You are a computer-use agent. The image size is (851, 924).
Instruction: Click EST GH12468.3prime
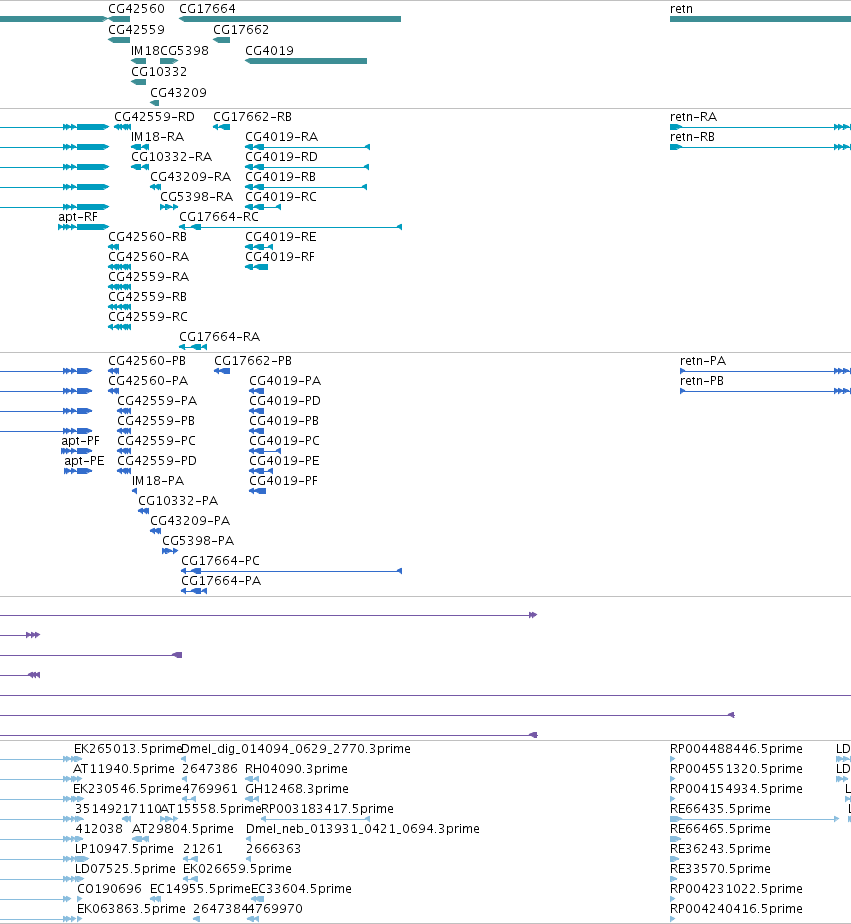297,789
